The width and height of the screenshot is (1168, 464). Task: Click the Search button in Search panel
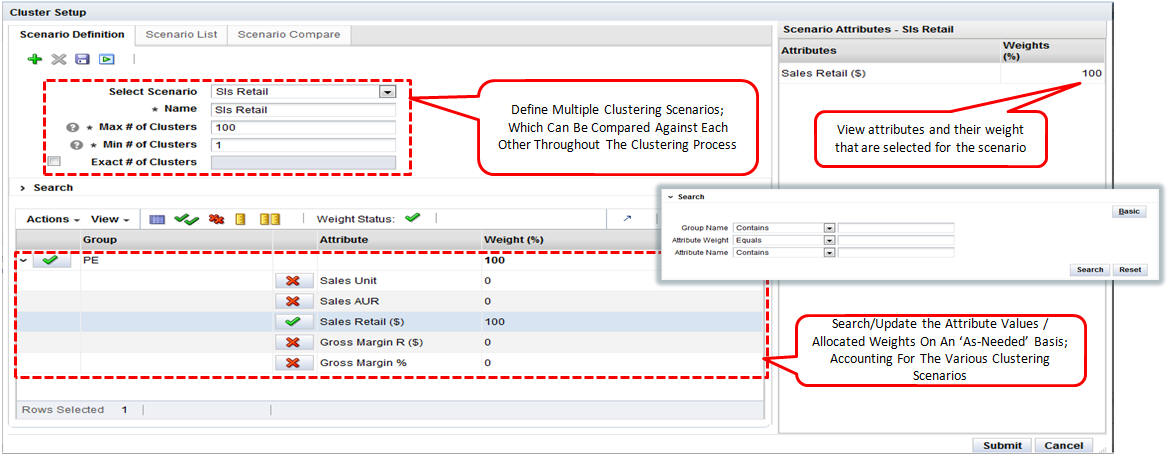(1090, 270)
